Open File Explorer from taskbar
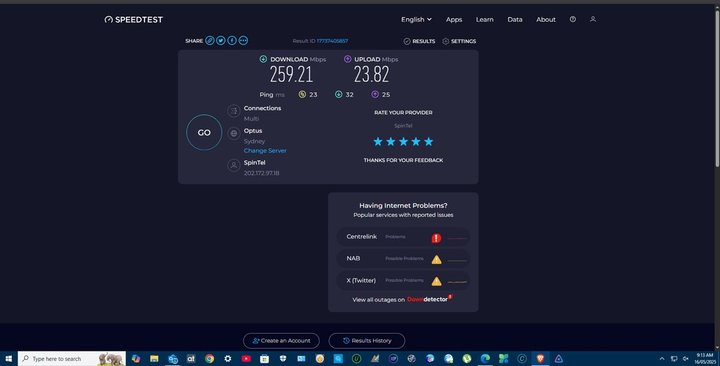Screen dimensions: 720x366 coord(154,359)
